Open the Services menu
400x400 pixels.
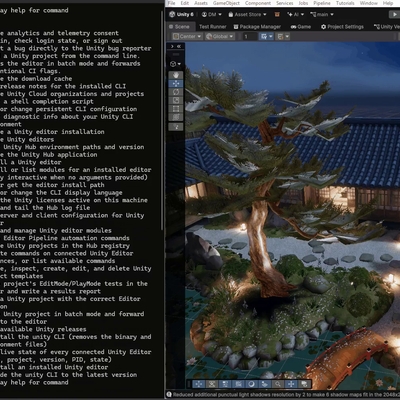point(285,3)
